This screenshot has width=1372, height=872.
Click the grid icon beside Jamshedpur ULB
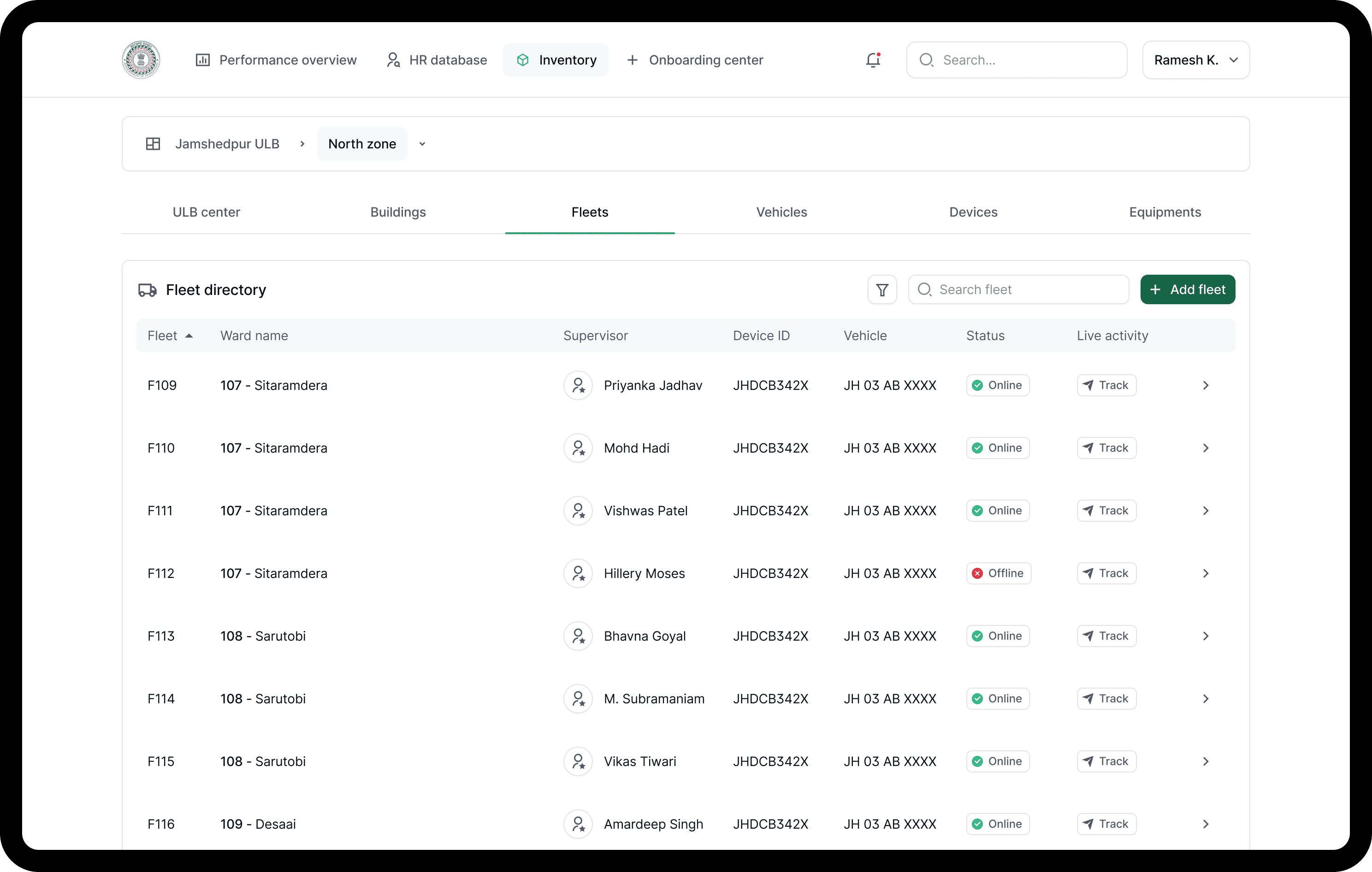pos(153,144)
